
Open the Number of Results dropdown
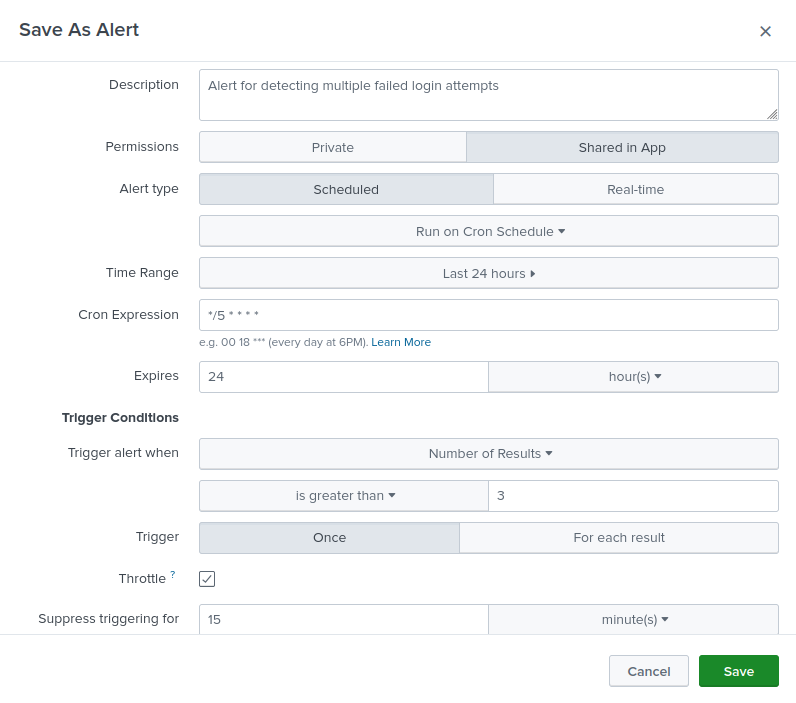(489, 453)
